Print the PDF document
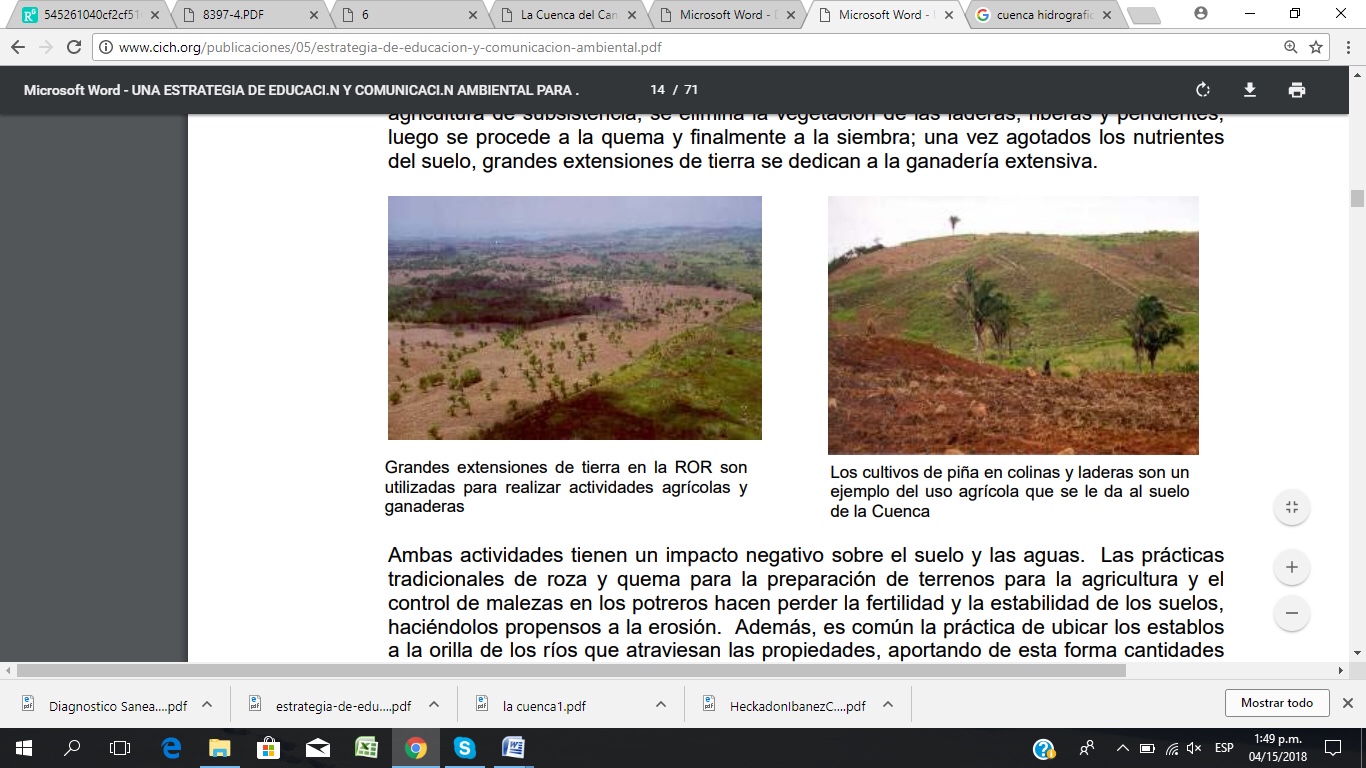The width and height of the screenshot is (1366, 768). coord(1297,90)
